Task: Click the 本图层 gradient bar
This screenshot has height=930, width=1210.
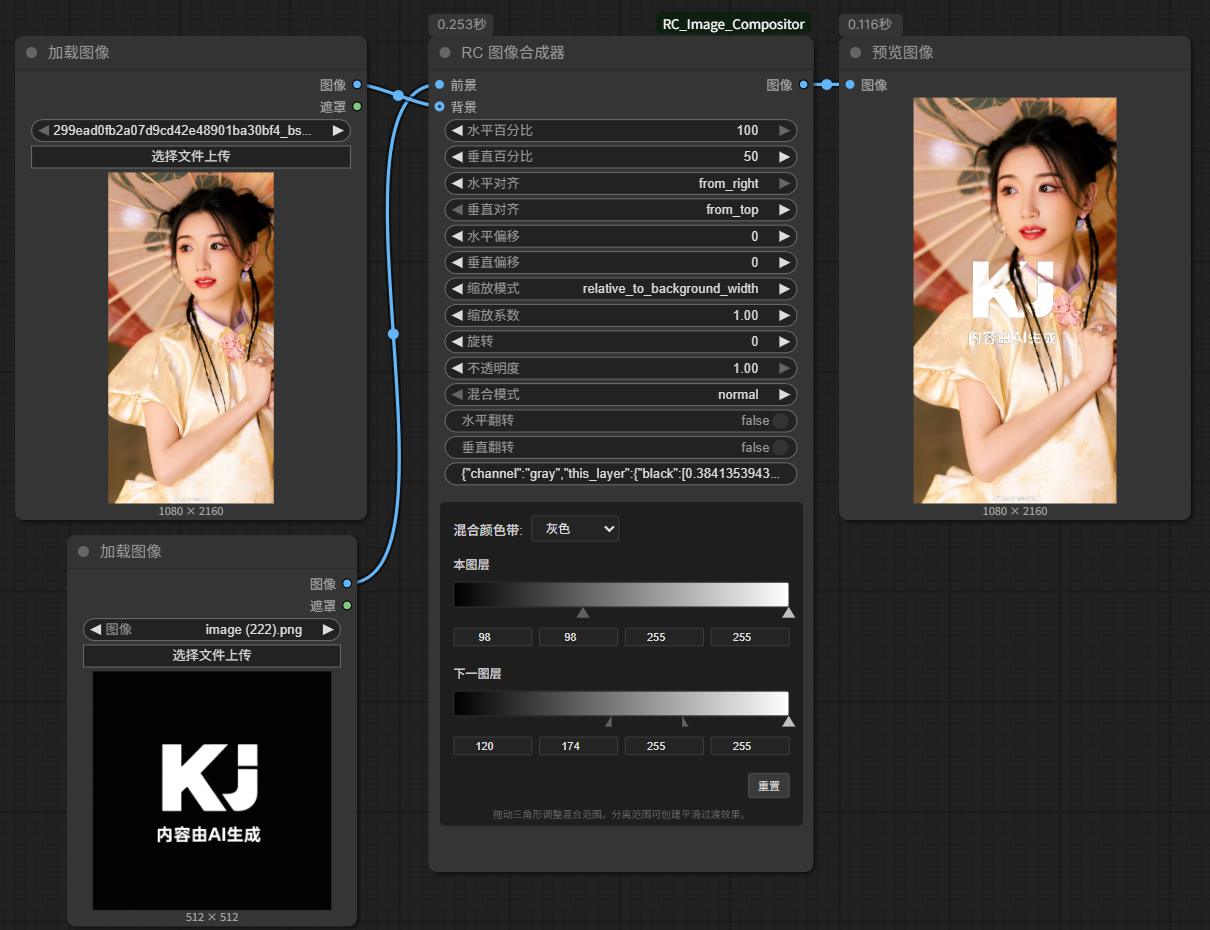Action: tap(621, 594)
